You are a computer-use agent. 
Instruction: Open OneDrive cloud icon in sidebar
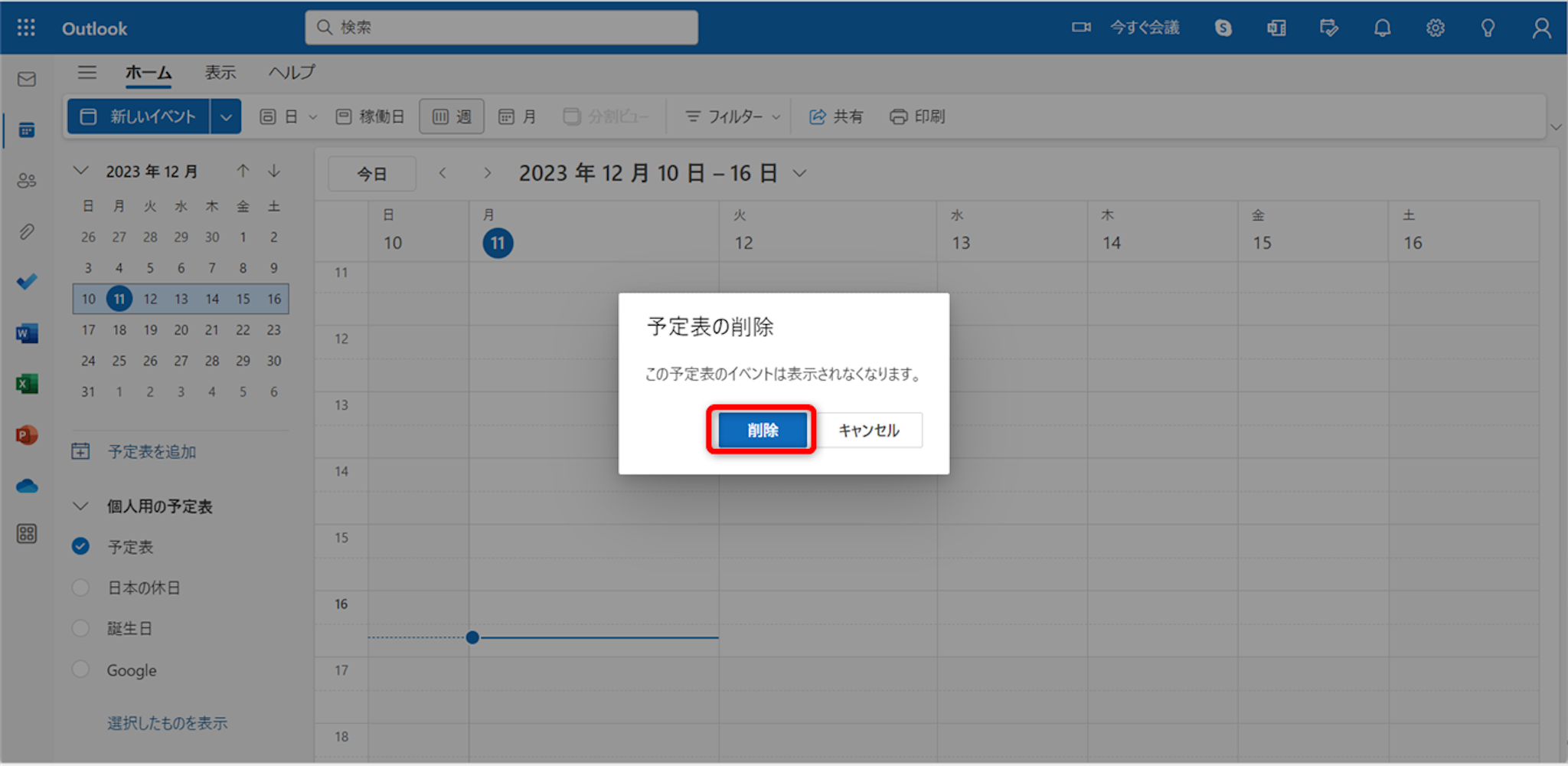27,486
